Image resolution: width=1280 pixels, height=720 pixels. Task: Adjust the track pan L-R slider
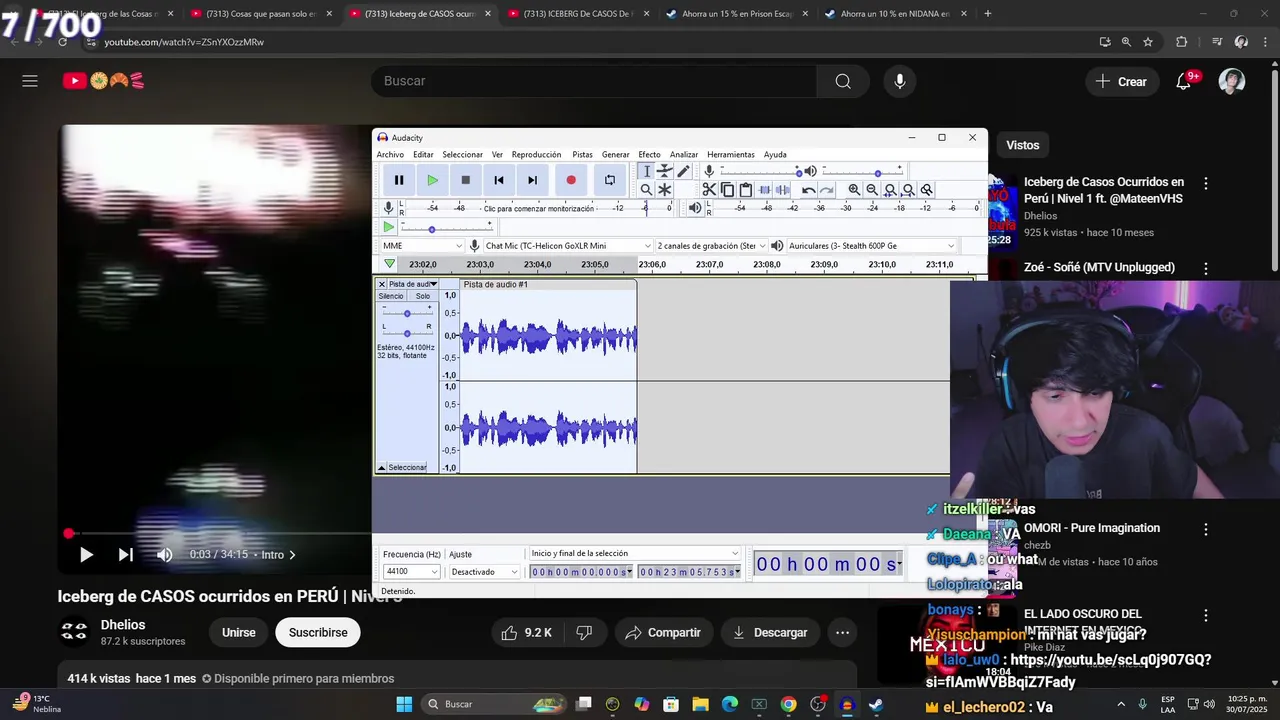pyautogui.click(x=407, y=333)
